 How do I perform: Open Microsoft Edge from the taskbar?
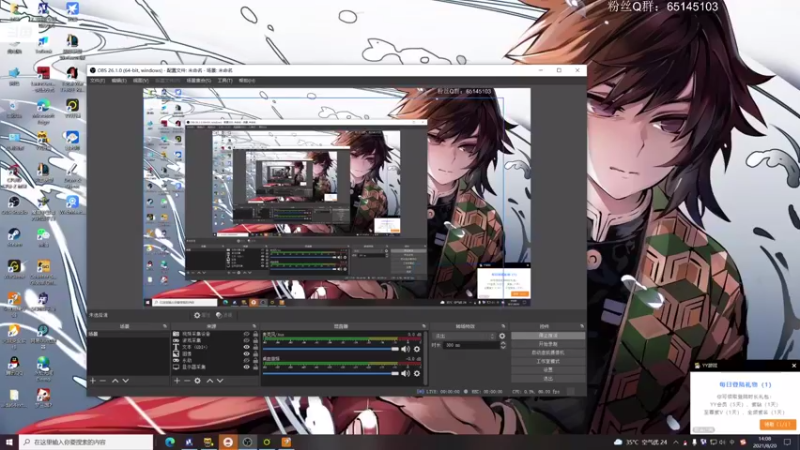coord(170,442)
